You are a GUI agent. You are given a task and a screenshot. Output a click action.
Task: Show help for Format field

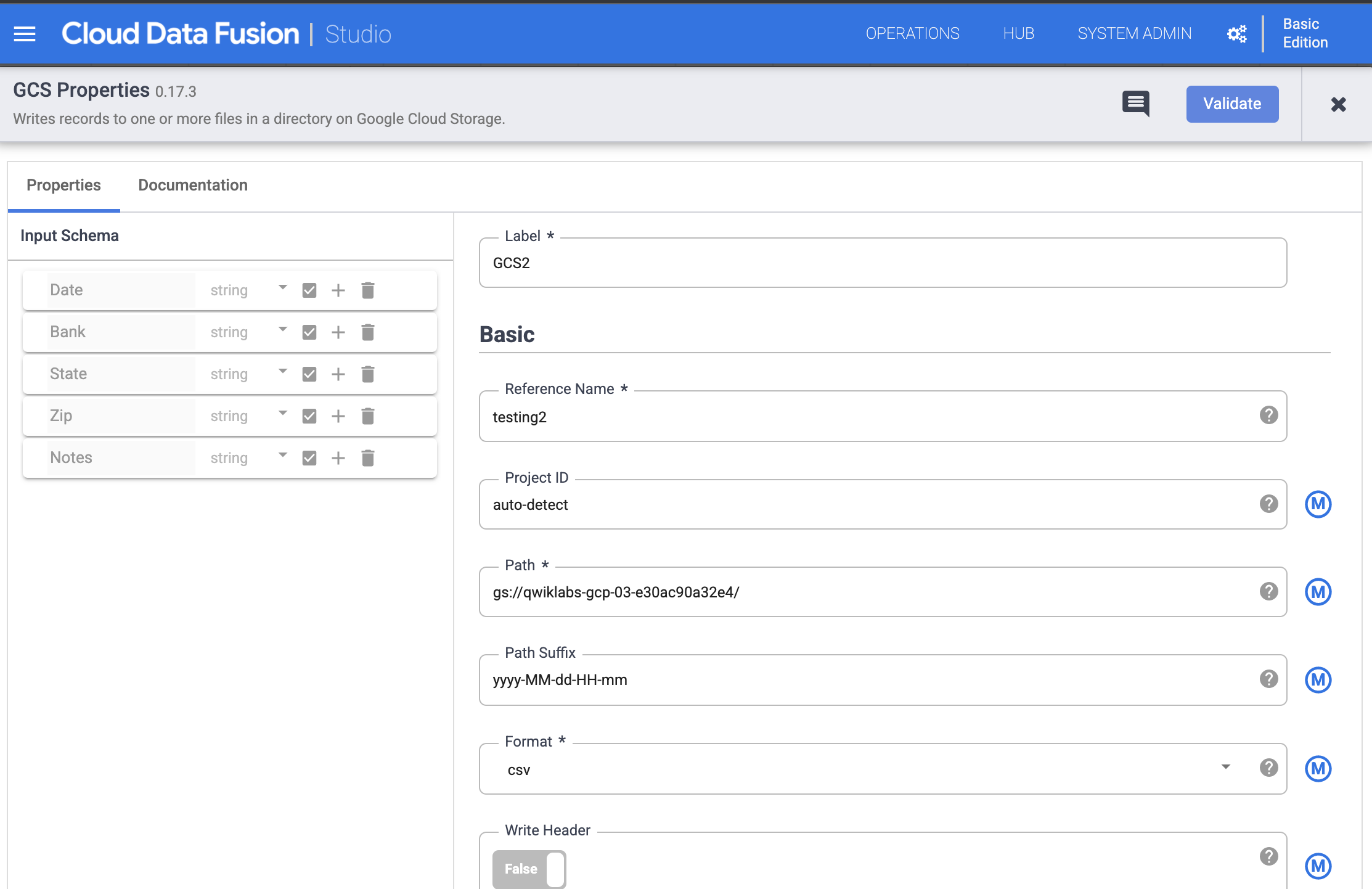1268,768
